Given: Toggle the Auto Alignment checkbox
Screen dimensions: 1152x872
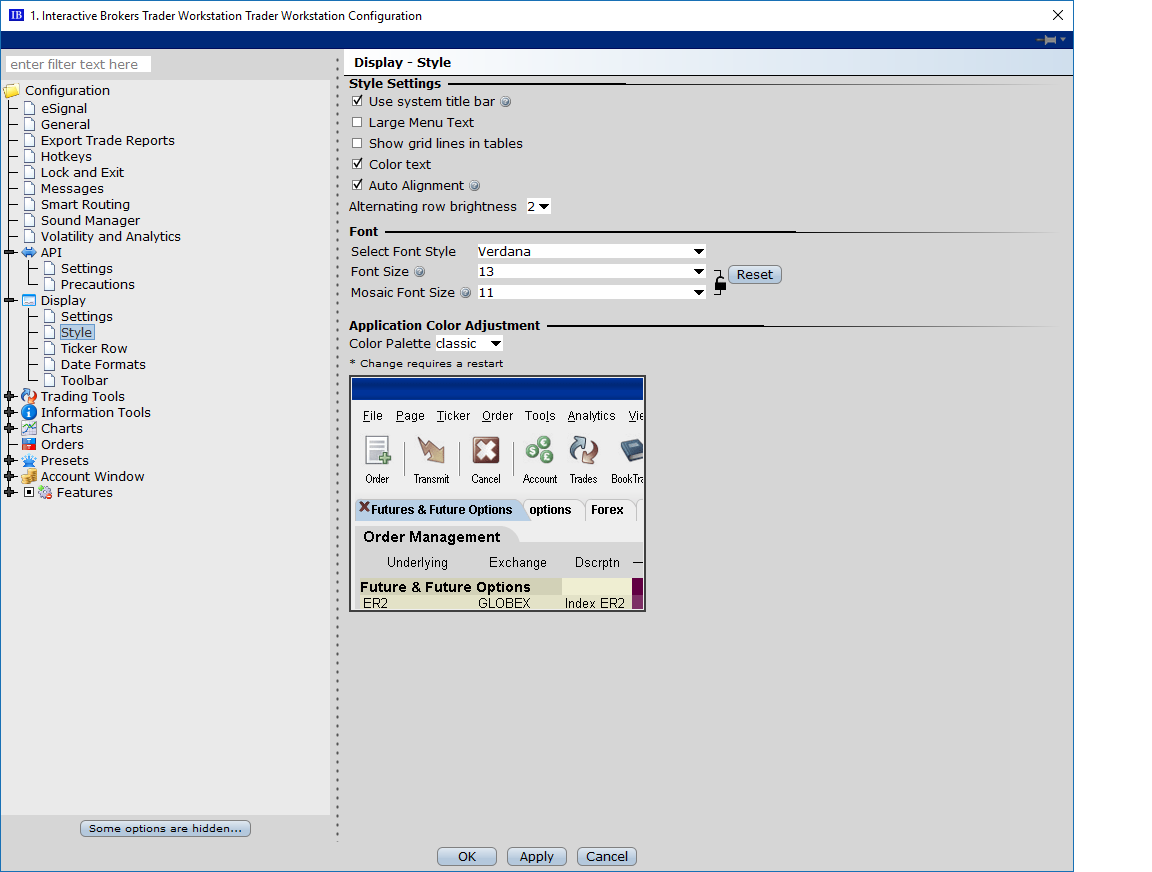Looking at the screenshot, I should coord(357,185).
